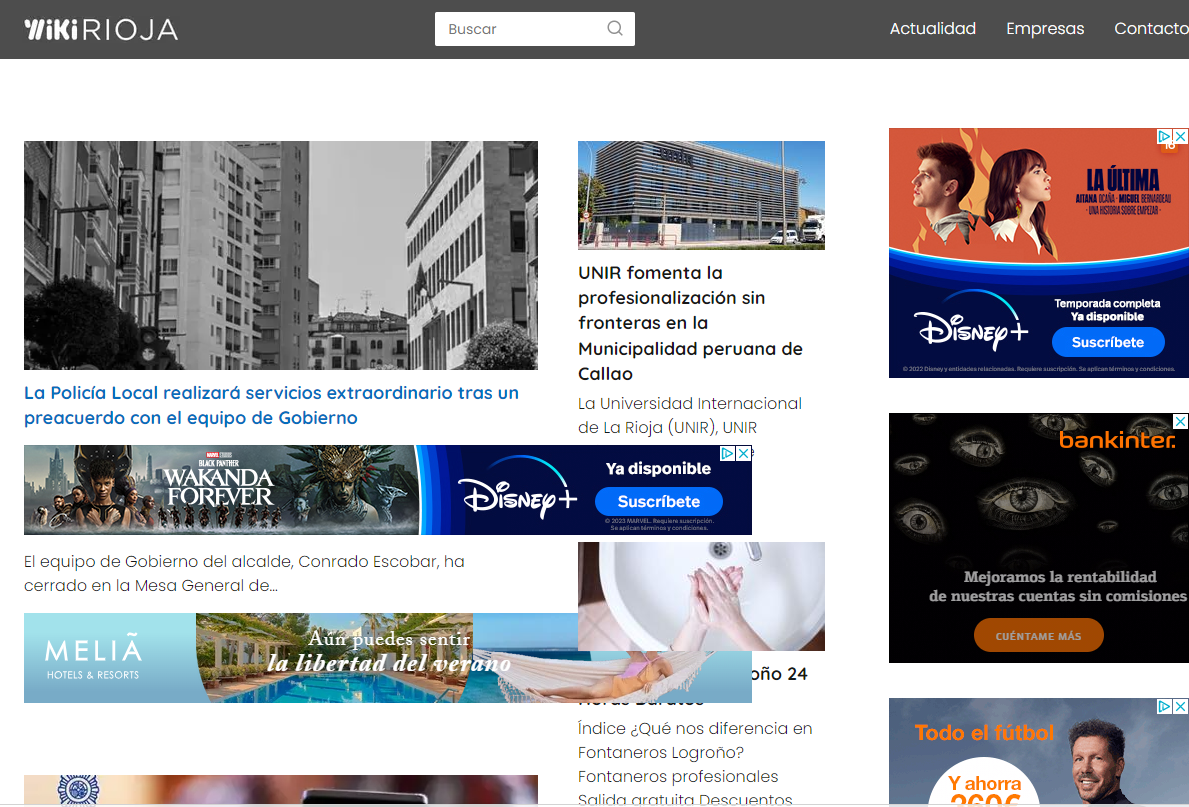
Task: Click 'El equipo de Gobierno del alcalde' excerpt
Action: point(244,573)
